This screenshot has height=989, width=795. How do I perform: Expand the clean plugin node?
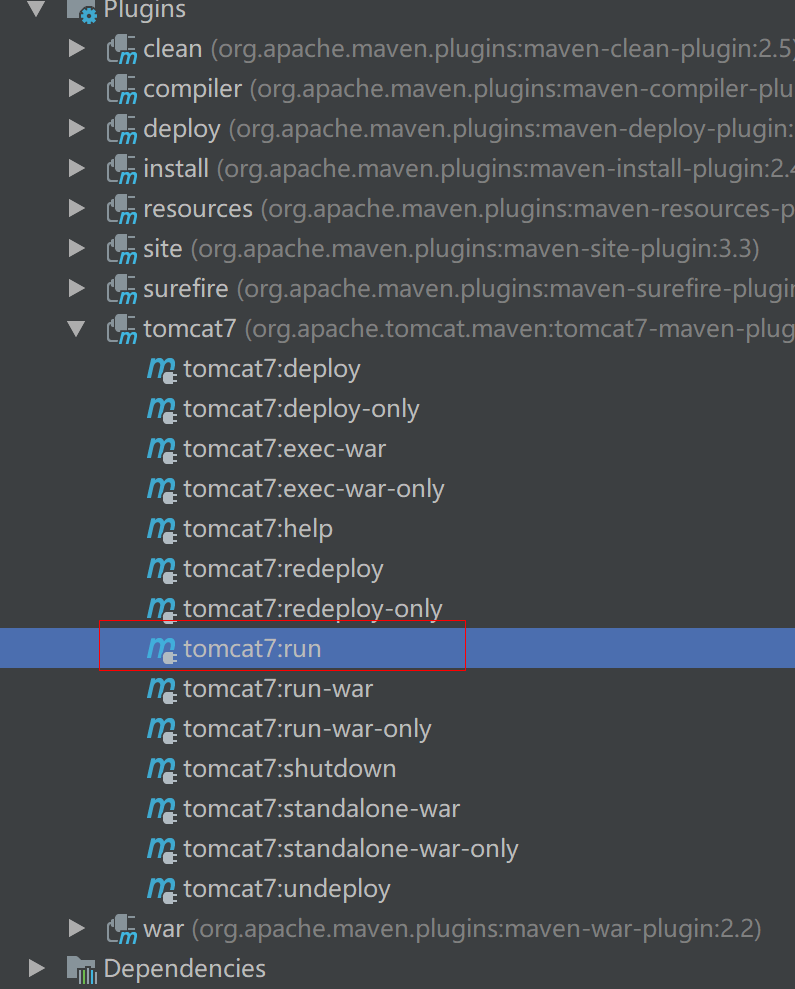coord(77,49)
